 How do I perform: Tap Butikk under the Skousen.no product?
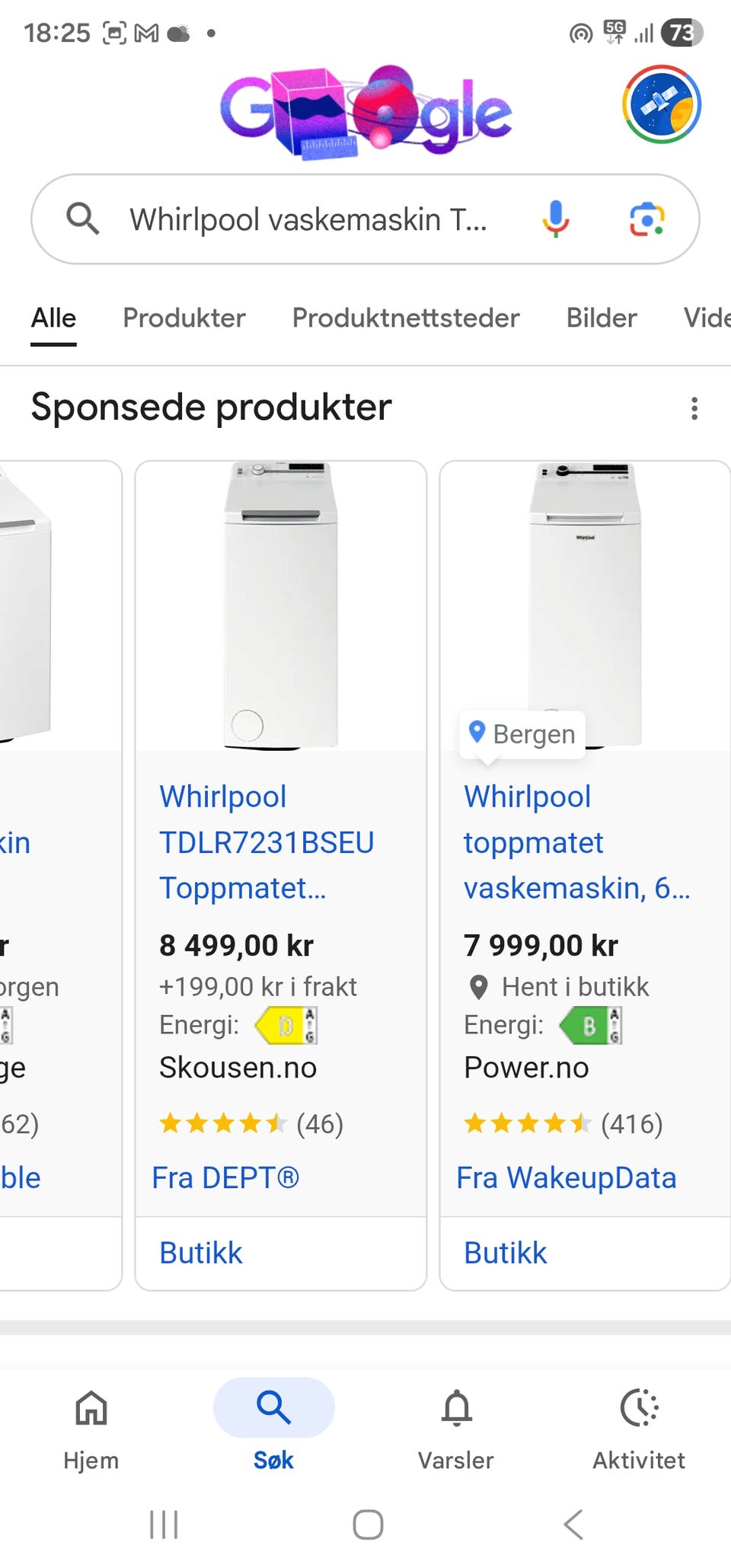tap(201, 1253)
